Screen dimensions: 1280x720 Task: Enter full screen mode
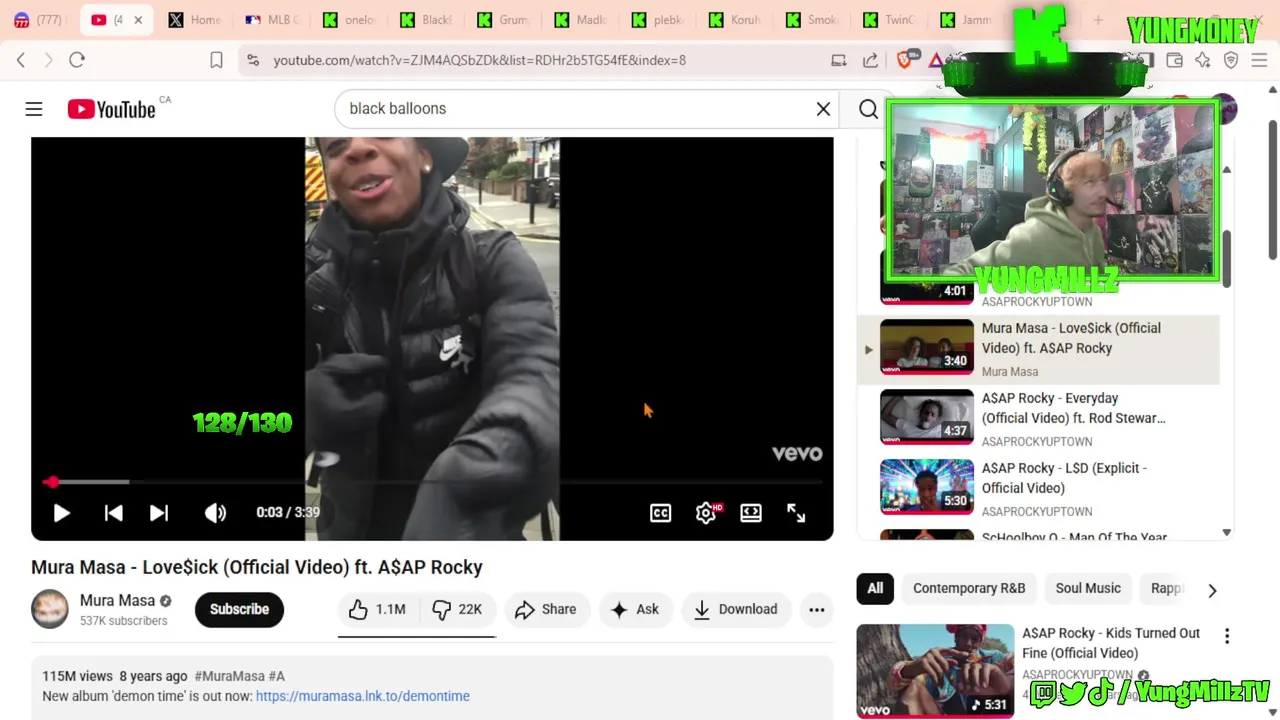pos(796,513)
